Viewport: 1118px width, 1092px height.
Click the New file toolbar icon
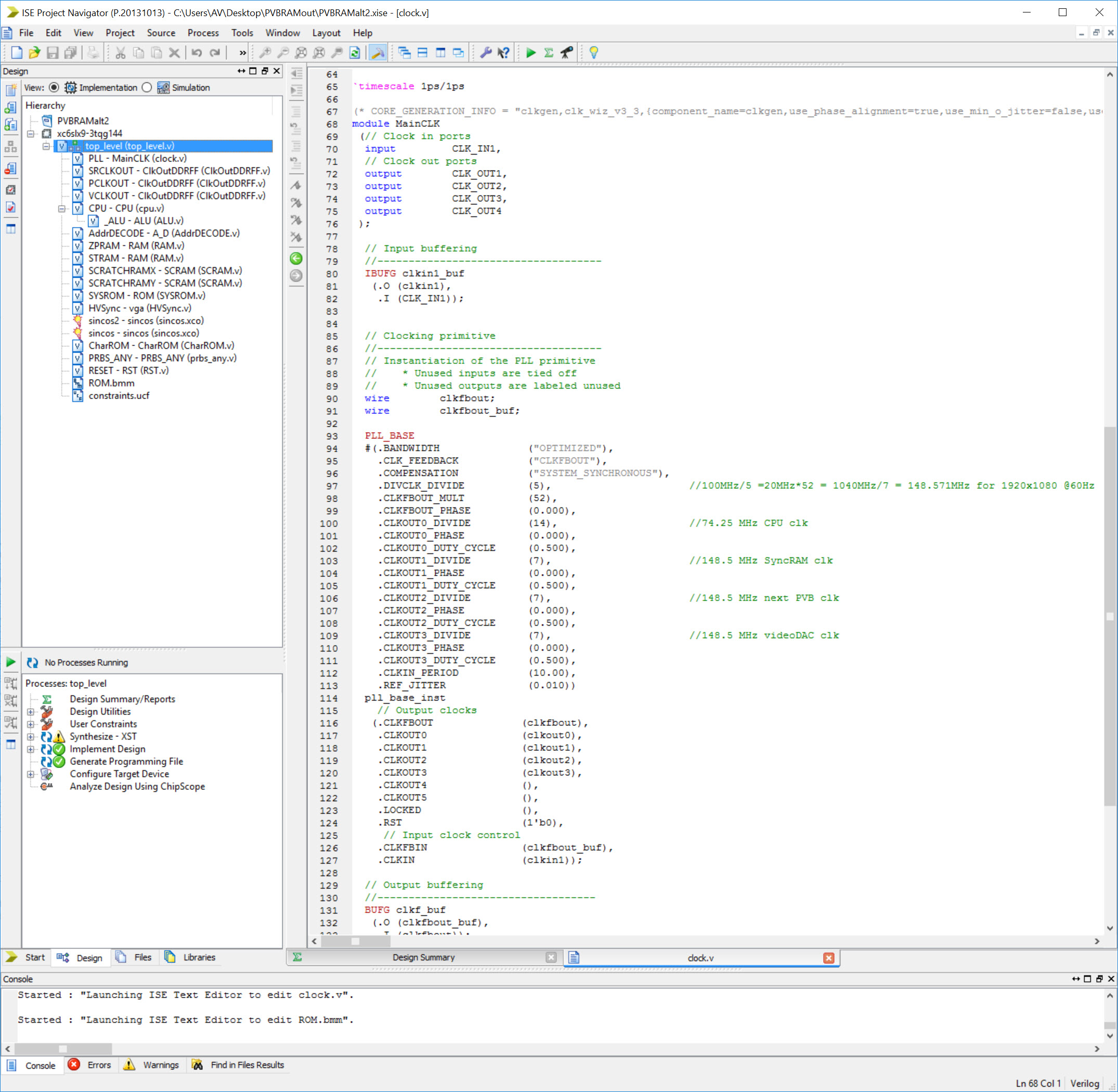point(17,53)
